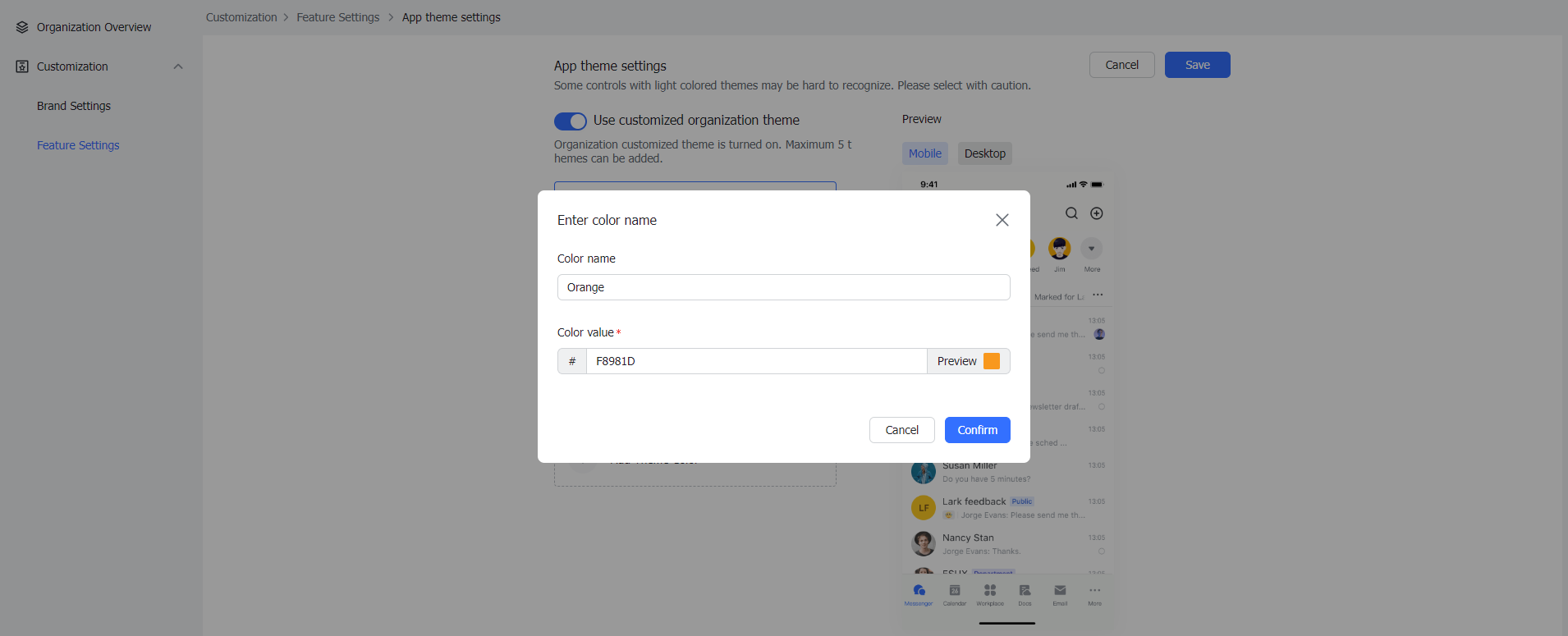This screenshot has height=636, width=1568.
Task: Click the LF avatar for Lark feedback
Action: point(924,508)
